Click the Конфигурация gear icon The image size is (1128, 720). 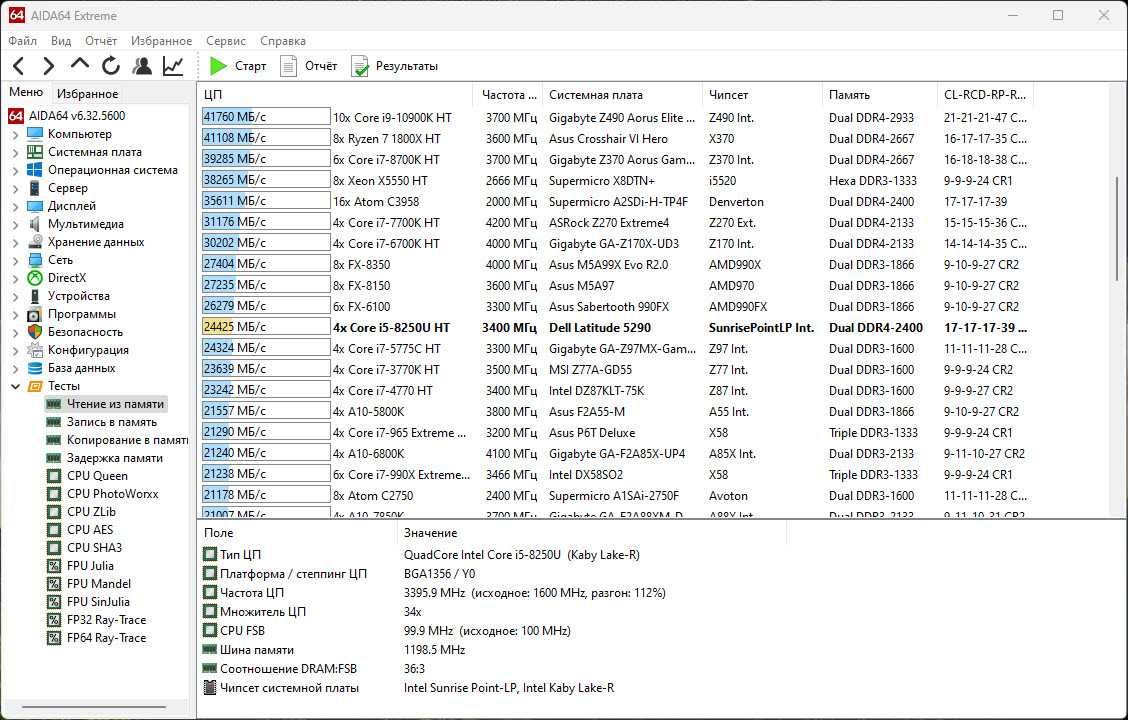[35, 350]
